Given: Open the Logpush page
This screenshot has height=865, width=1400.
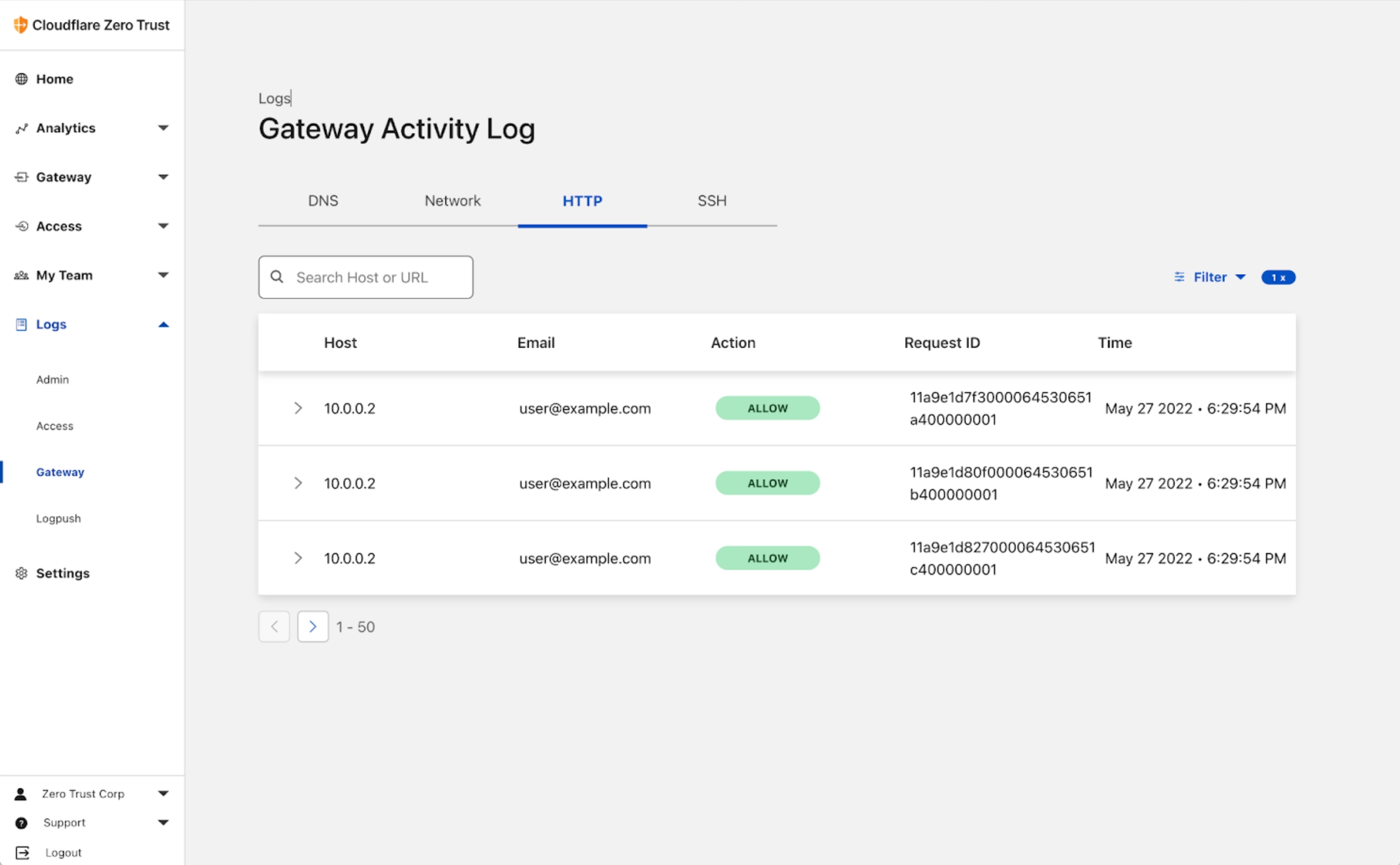Looking at the screenshot, I should pos(58,518).
